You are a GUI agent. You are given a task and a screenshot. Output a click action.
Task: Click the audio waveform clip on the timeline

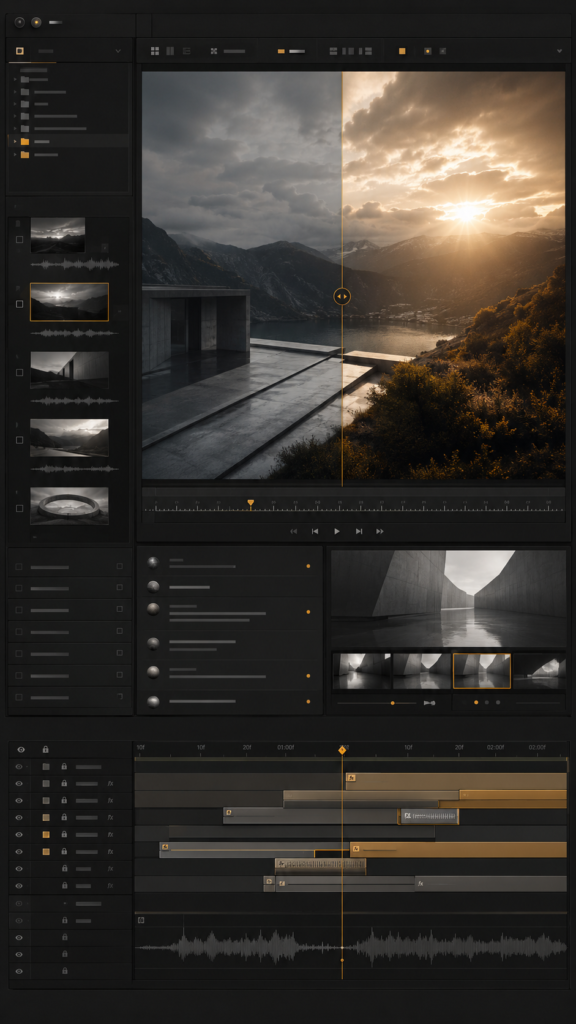pos(351,947)
